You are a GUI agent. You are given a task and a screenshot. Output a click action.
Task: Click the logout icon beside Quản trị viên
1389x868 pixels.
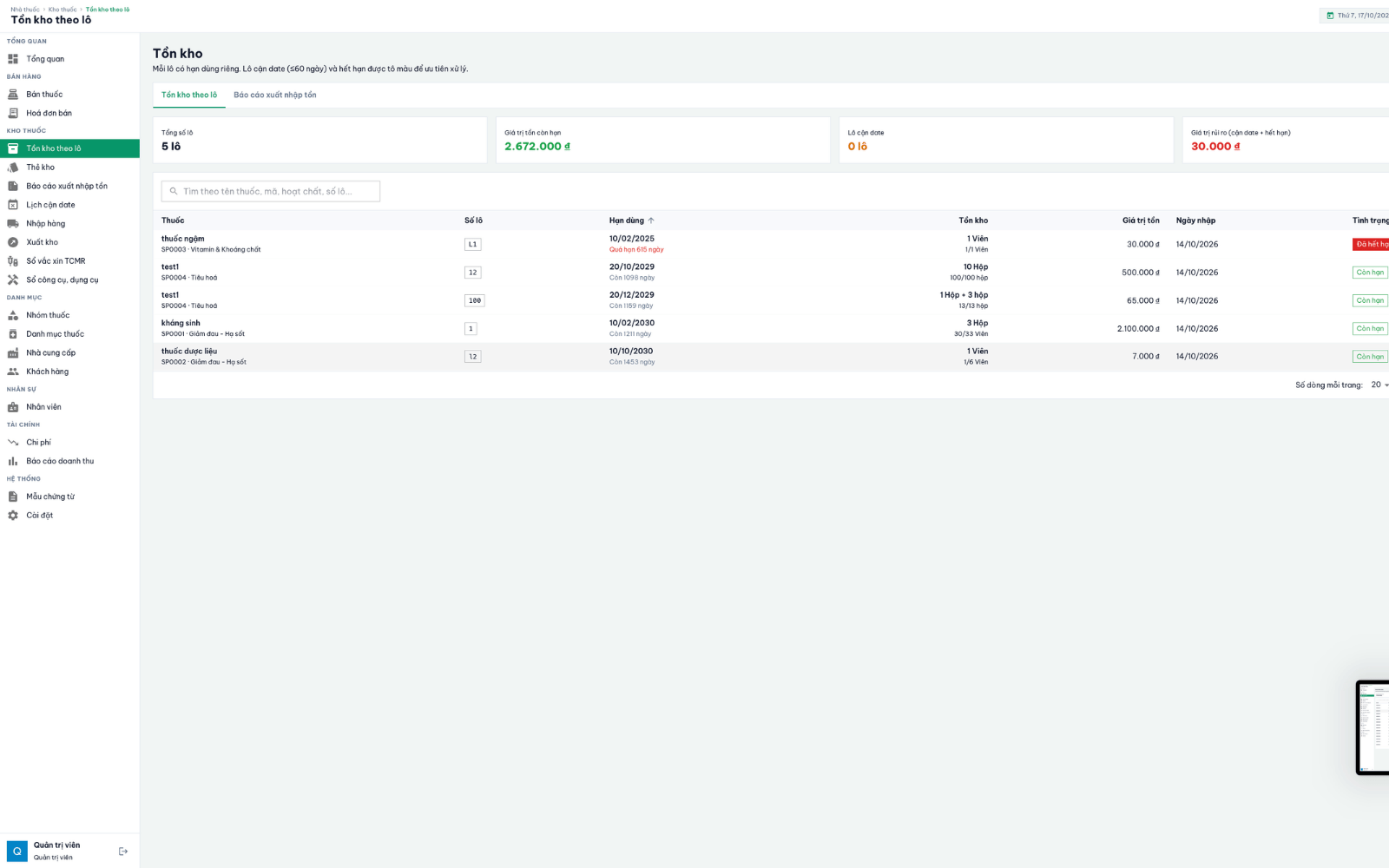123,852
